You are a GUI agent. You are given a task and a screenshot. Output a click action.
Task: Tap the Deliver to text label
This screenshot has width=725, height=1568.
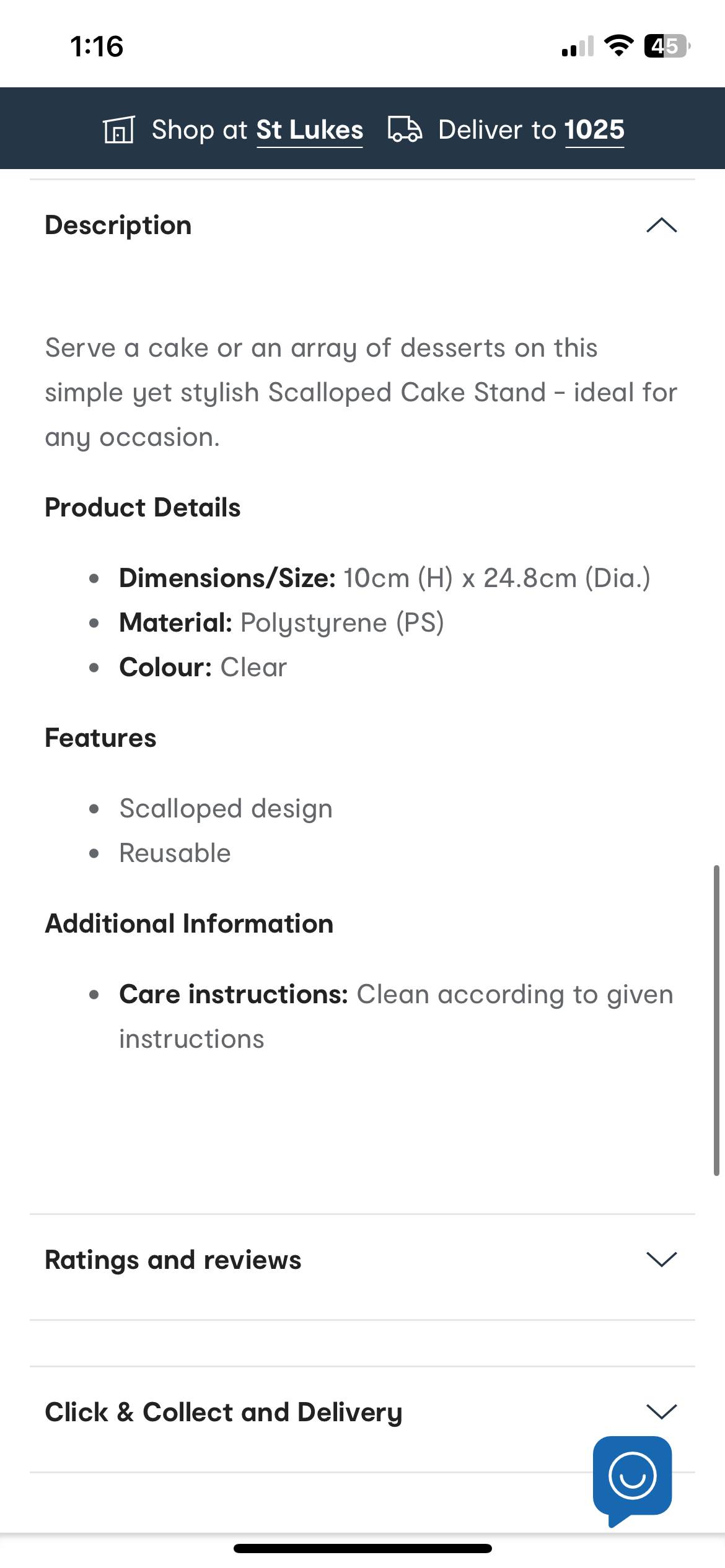[x=498, y=130]
